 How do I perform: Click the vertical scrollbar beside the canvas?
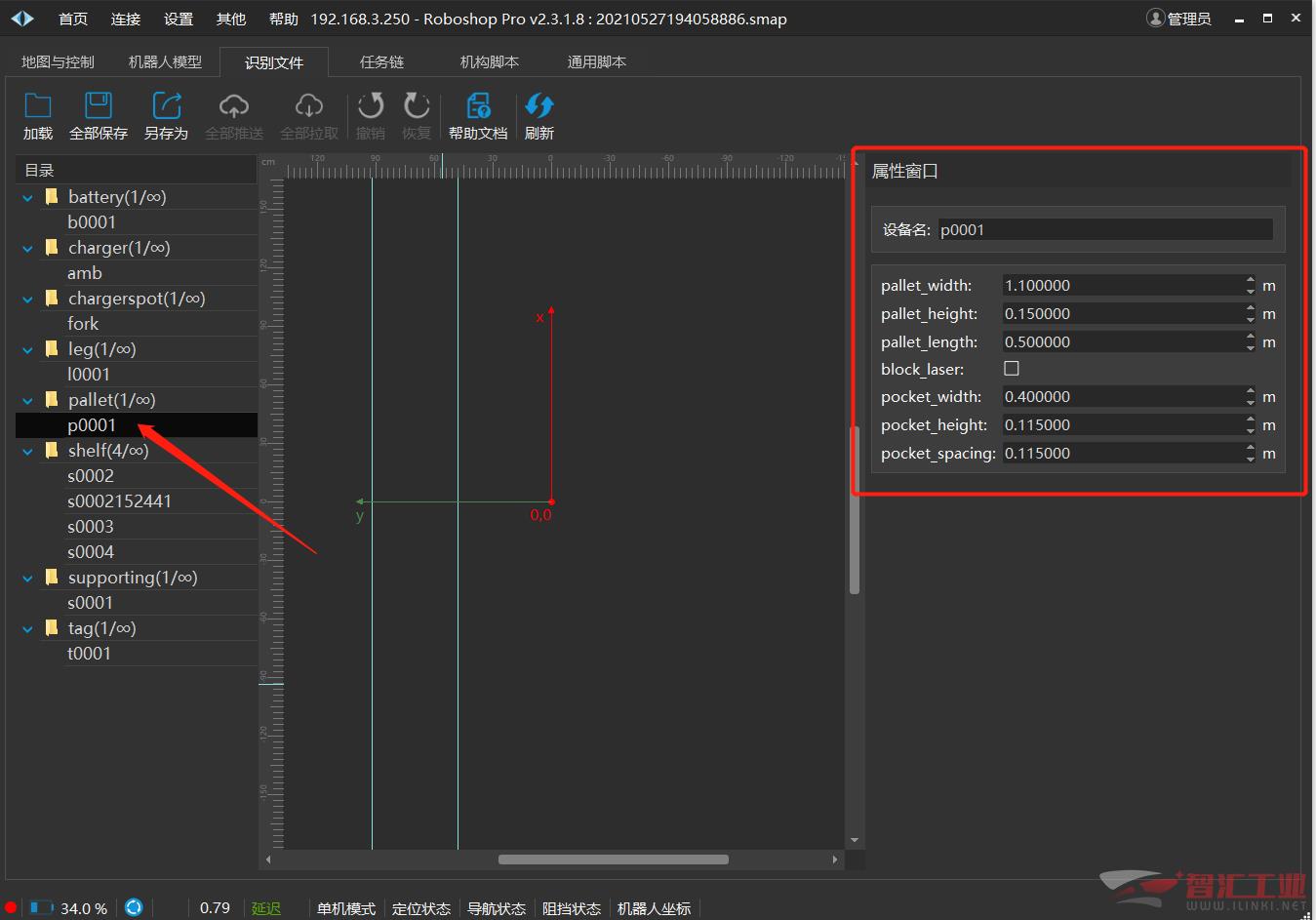[x=855, y=510]
